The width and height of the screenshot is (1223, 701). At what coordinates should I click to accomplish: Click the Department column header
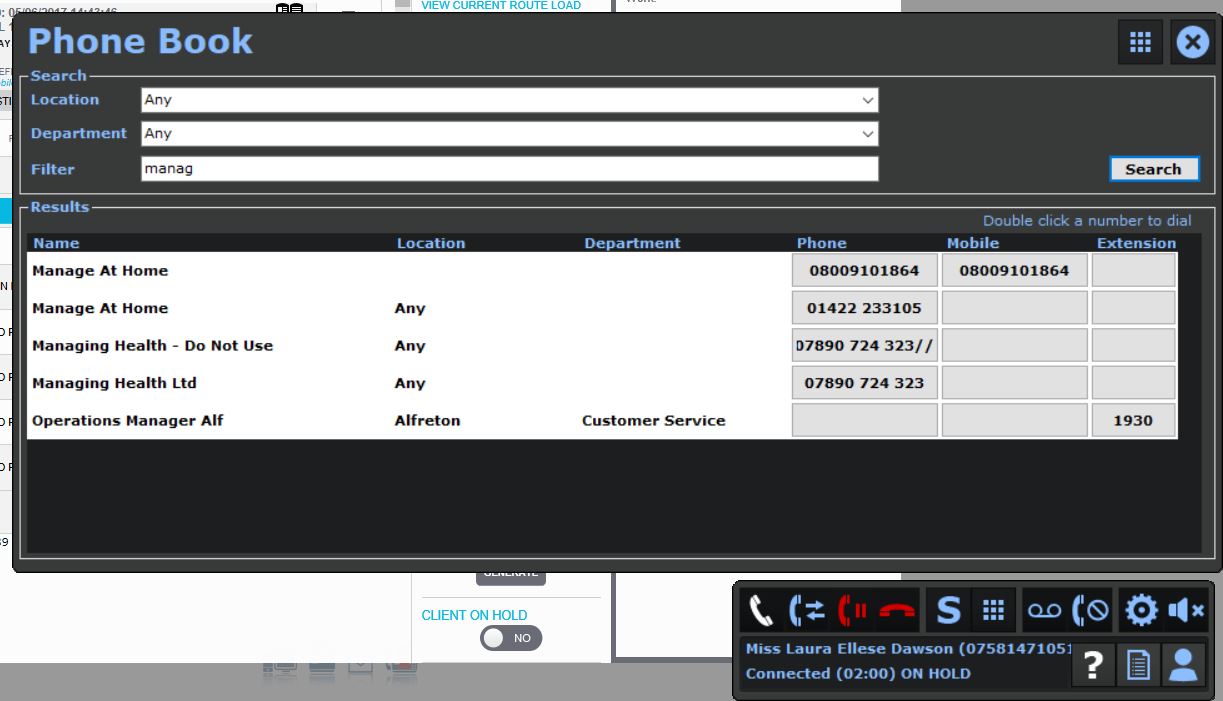click(632, 243)
